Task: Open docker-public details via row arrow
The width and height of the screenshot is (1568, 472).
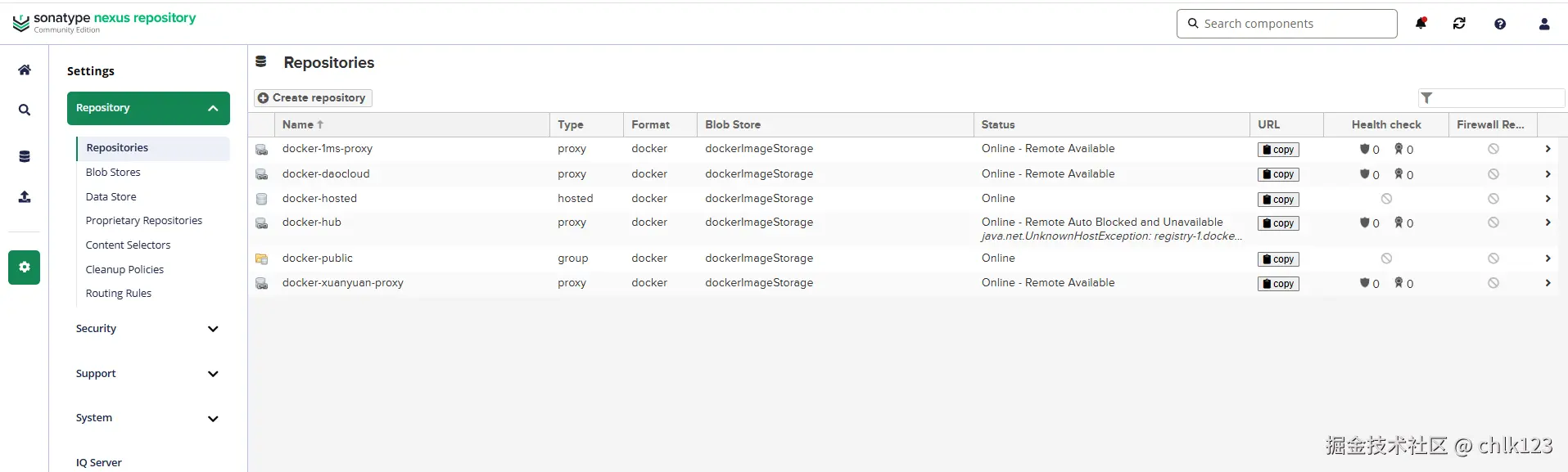Action: [x=1548, y=258]
